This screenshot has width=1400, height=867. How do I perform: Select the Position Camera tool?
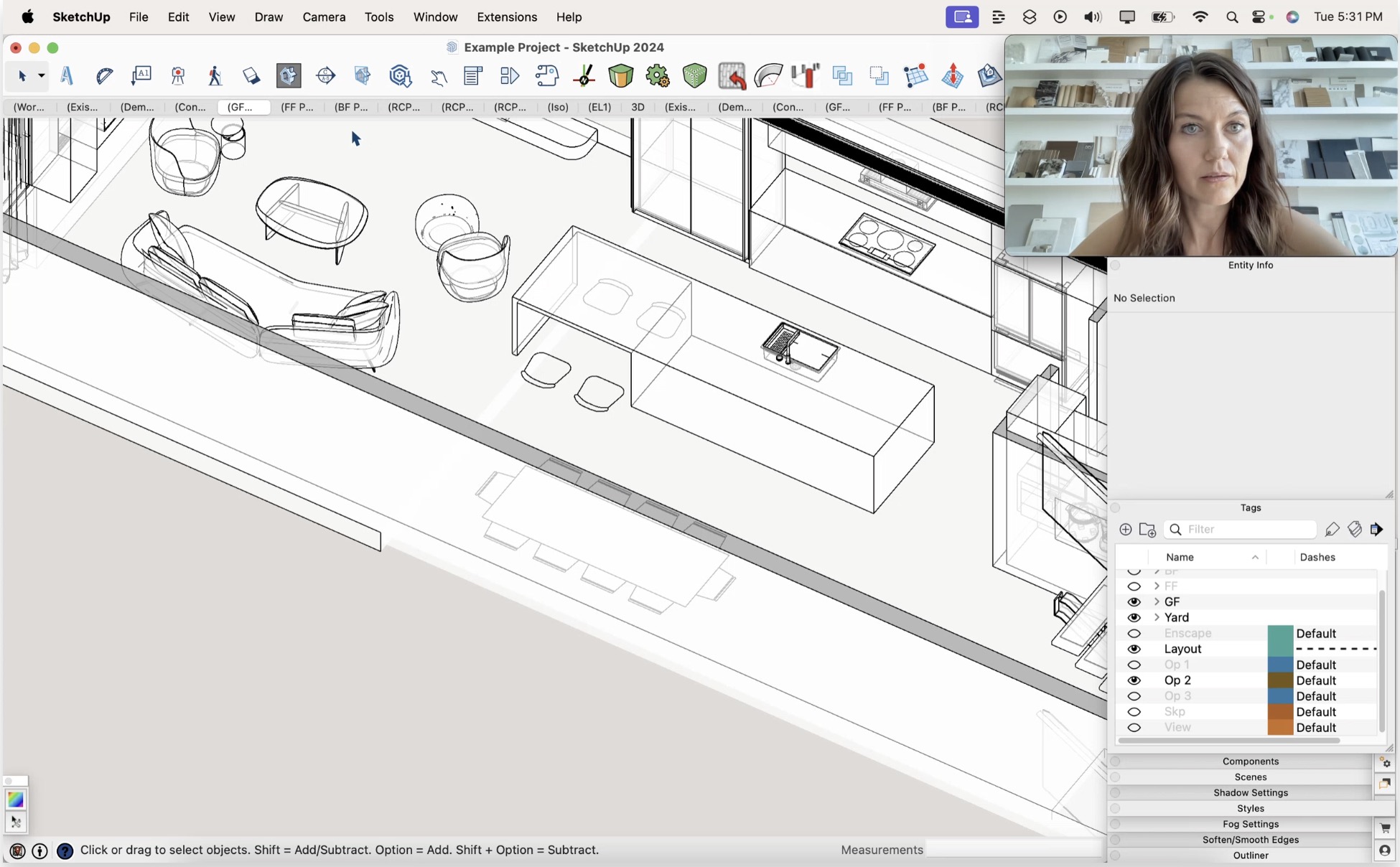pyautogui.click(x=178, y=75)
